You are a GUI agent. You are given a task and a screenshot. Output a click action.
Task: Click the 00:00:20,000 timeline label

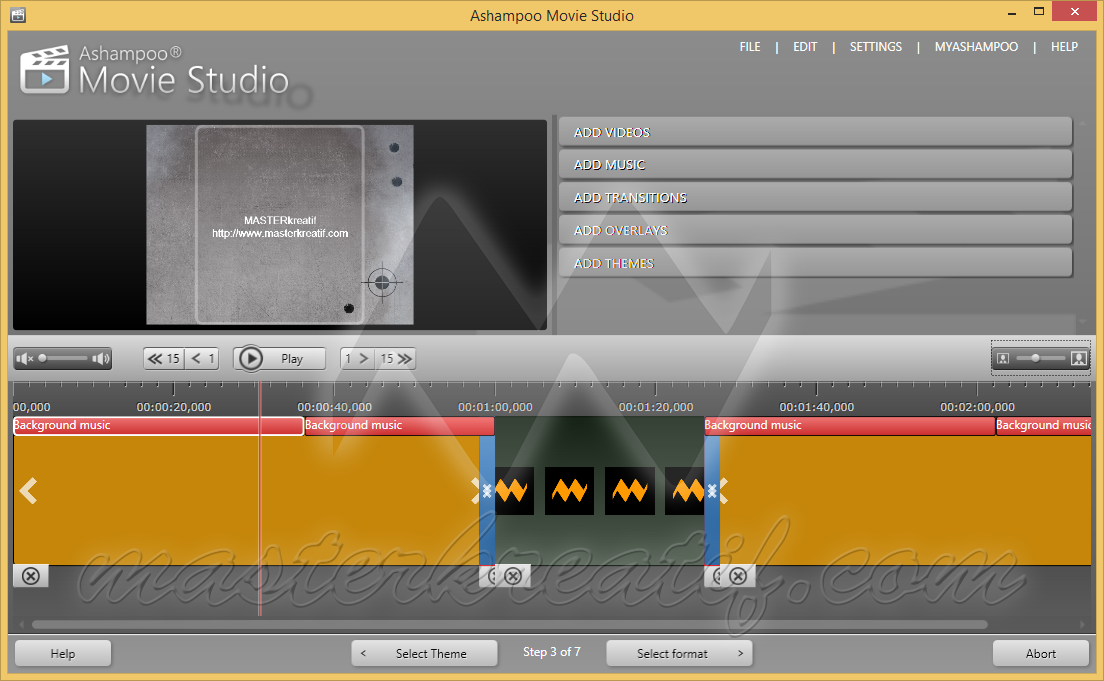(x=174, y=407)
